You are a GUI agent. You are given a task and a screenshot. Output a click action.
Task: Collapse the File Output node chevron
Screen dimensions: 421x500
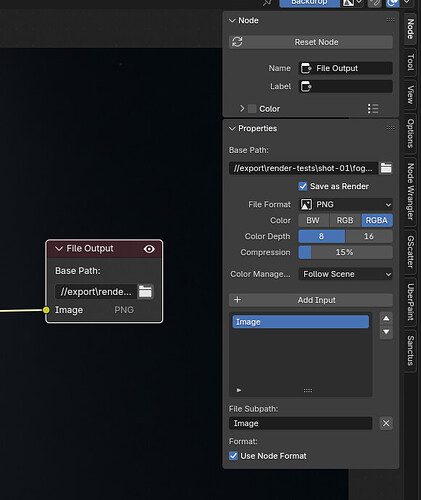point(59,249)
